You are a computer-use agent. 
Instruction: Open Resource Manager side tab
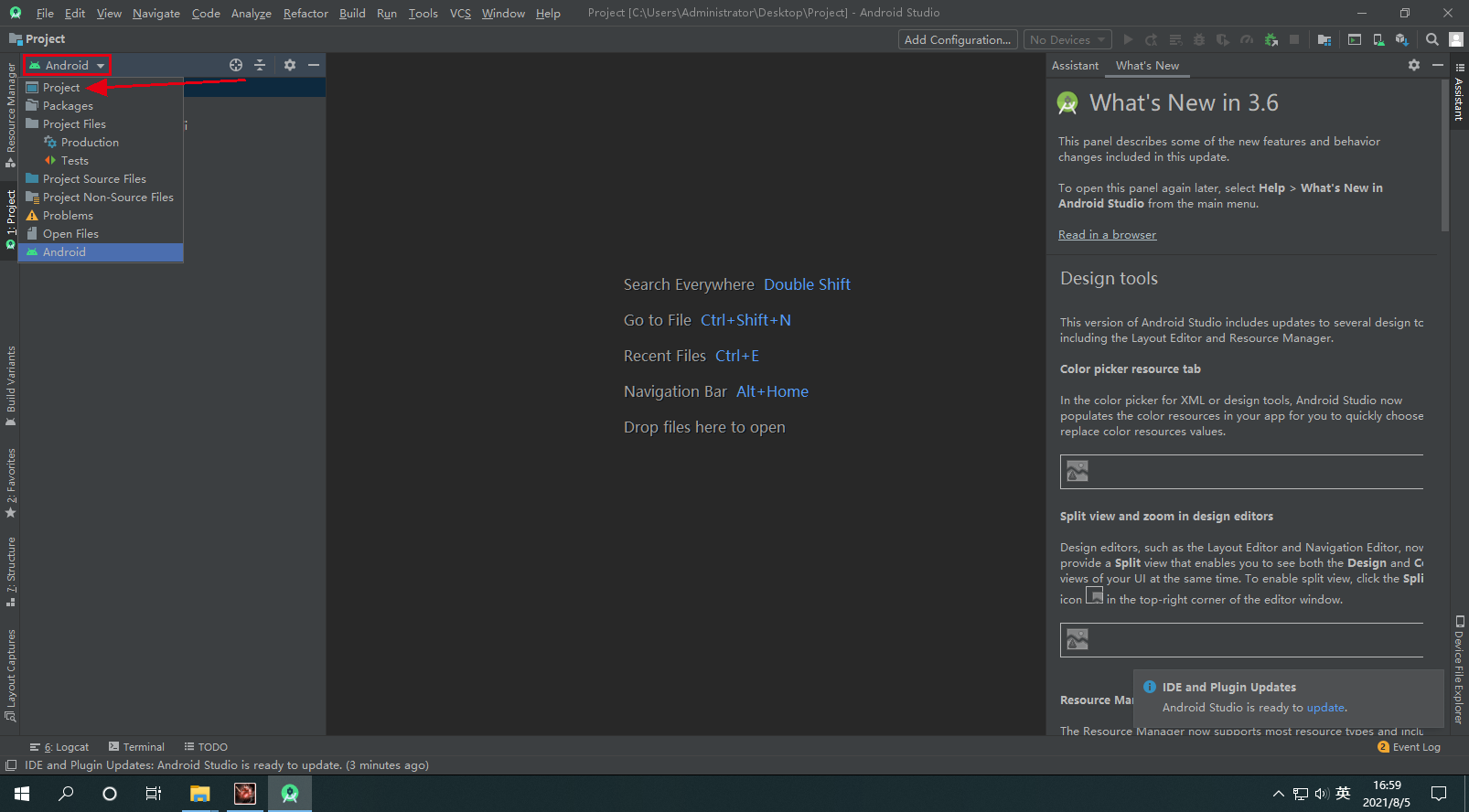[11, 115]
